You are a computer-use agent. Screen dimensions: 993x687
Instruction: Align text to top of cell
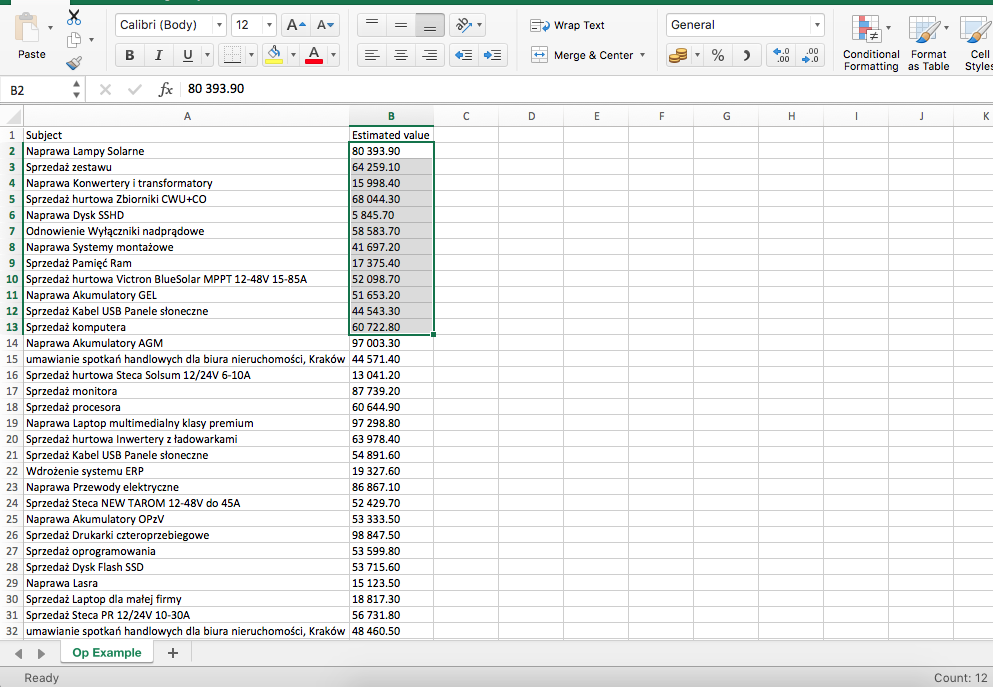pyautogui.click(x=372, y=25)
